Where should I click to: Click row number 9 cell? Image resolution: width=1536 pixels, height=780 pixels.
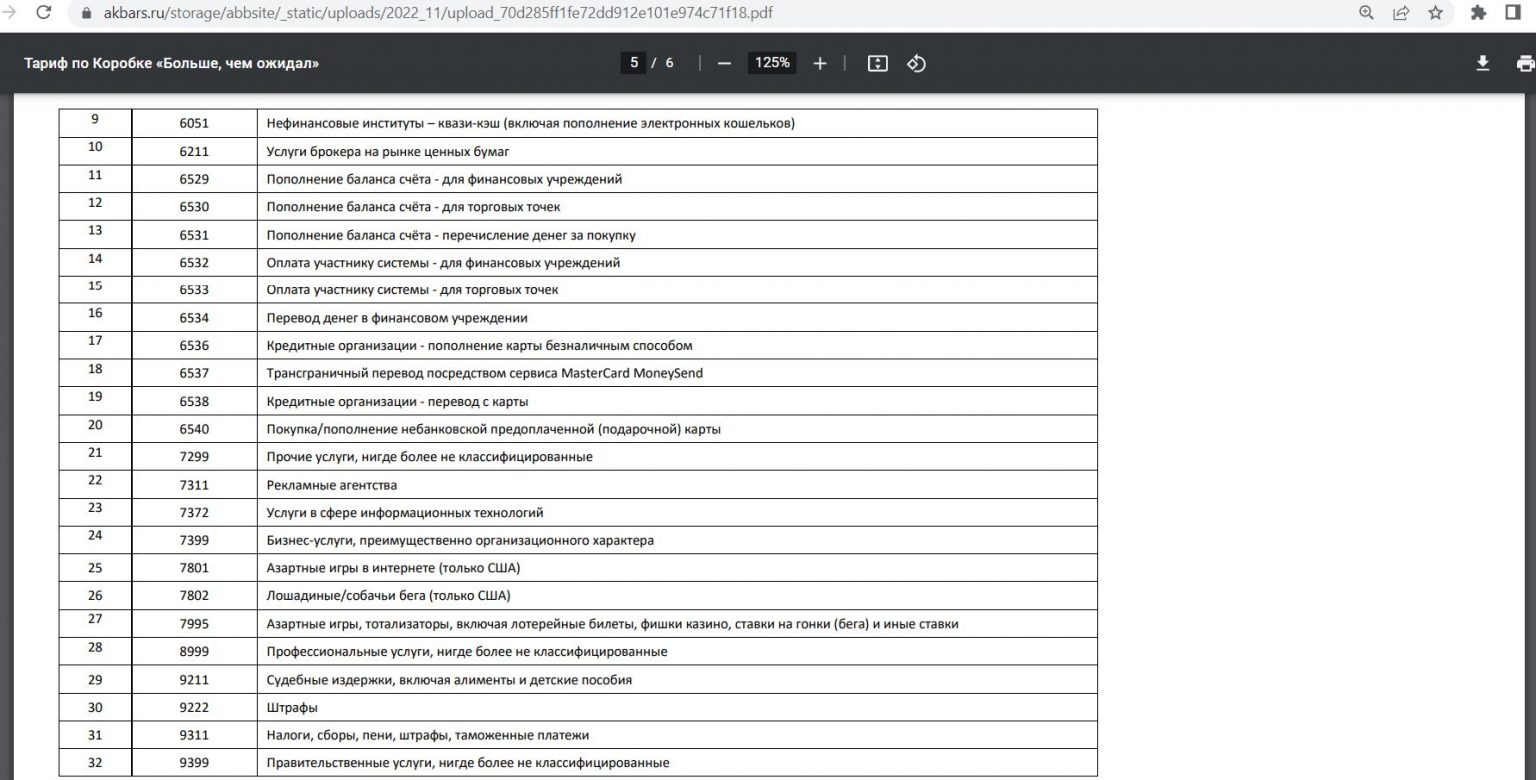[x=95, y=123]
